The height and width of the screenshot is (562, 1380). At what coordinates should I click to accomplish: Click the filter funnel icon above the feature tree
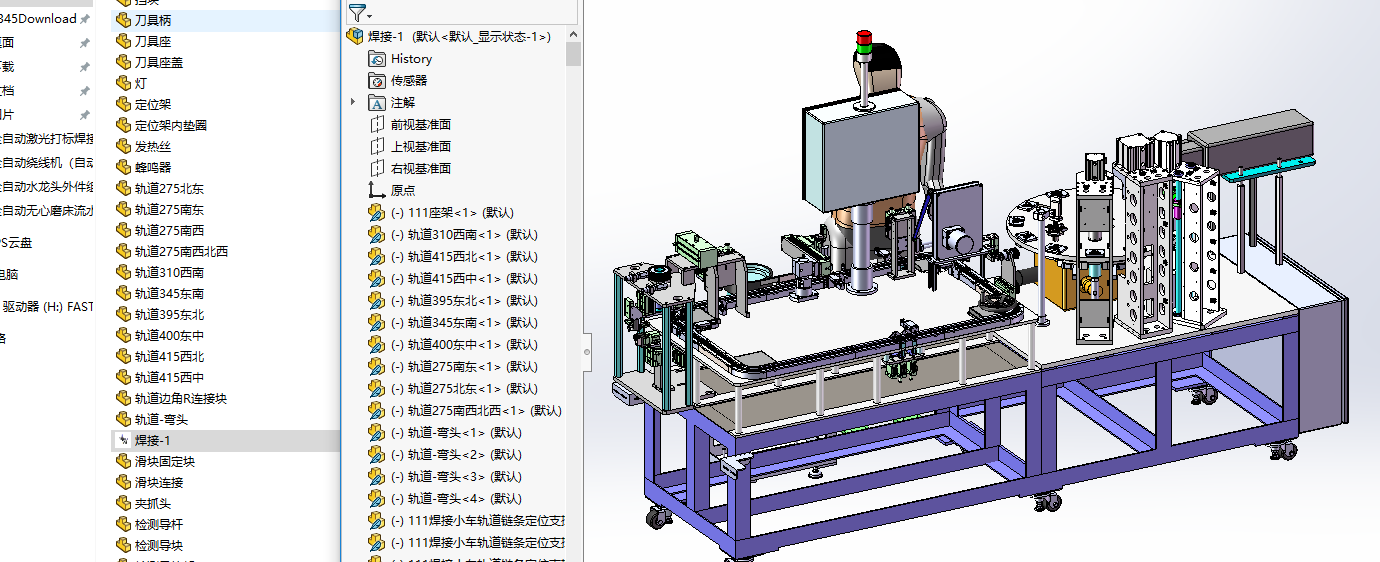(357, 12)
